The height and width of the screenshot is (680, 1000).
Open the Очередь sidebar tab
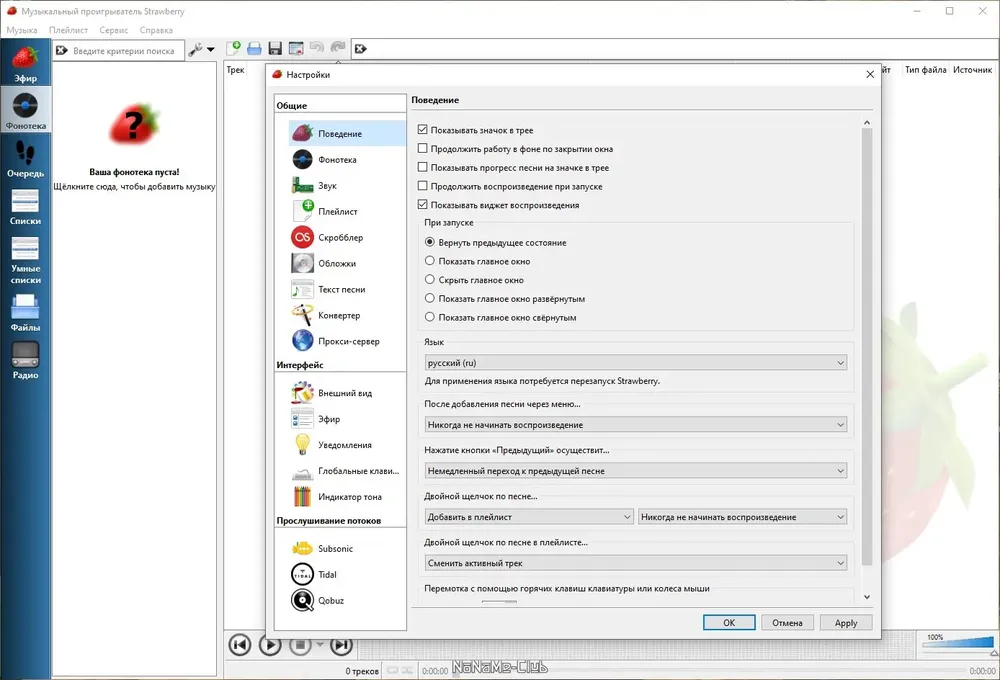26,159
